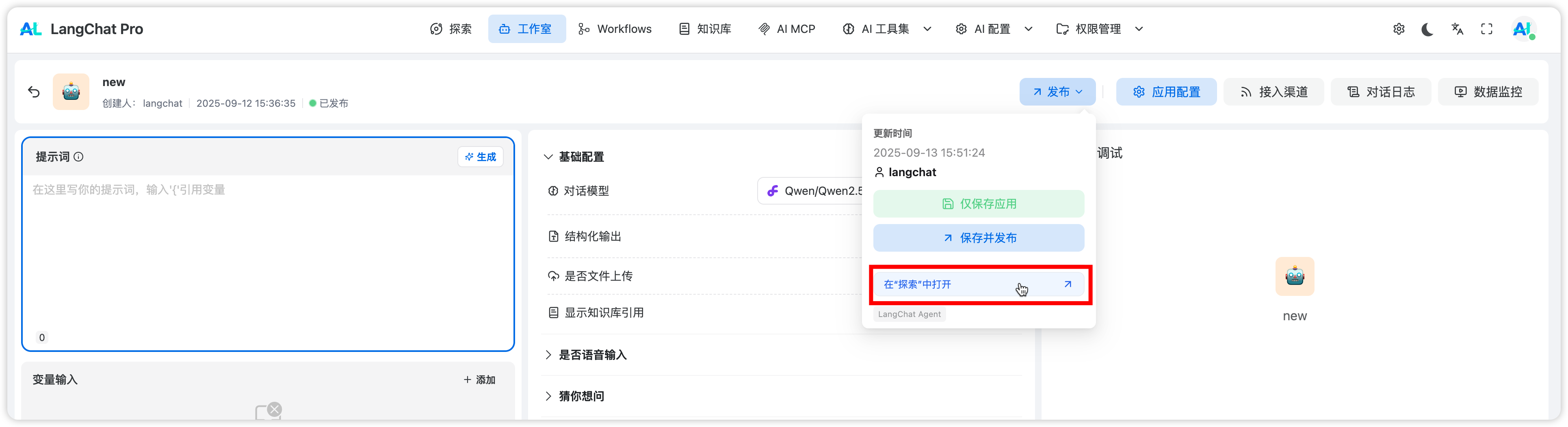Click the 仅保存应用 button
This screenshot has width=1568, height=427.
coord(978,204)
